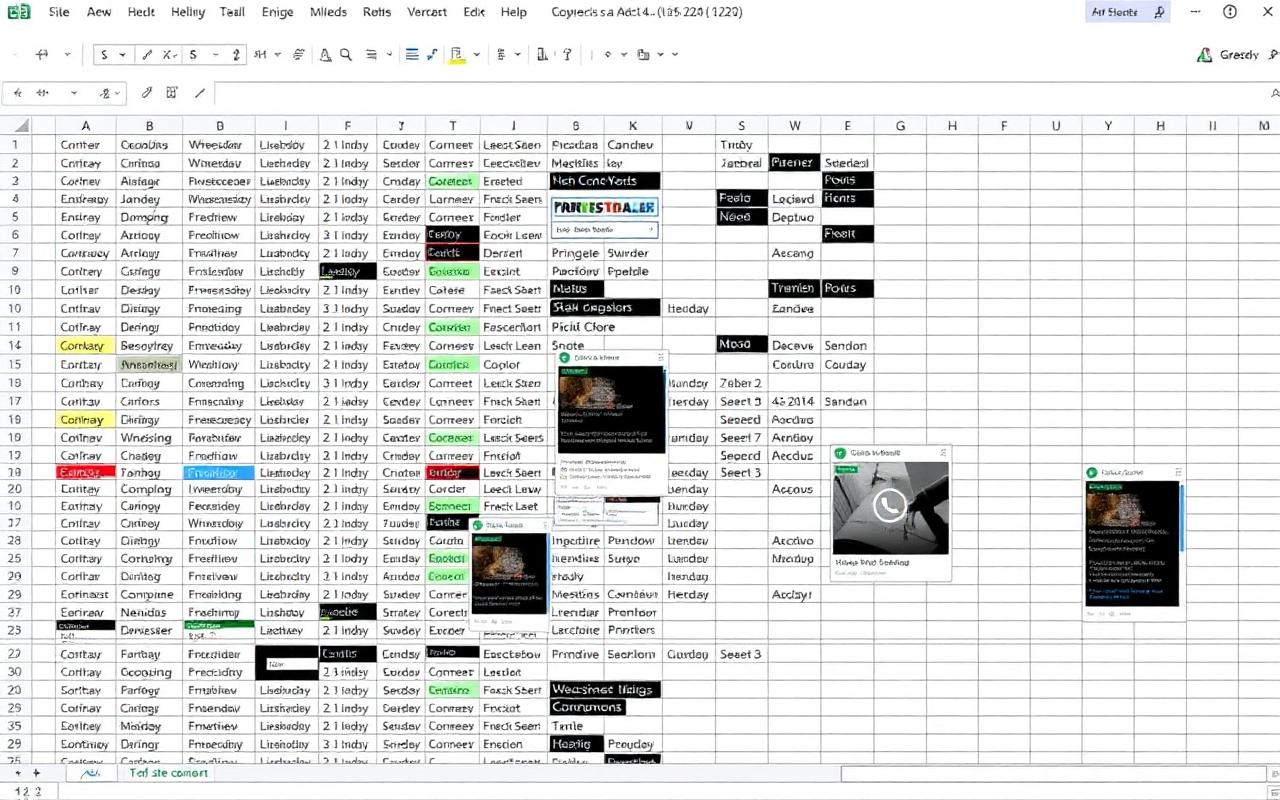Click the X icon in the boxed toolbar group

point(168,55)
